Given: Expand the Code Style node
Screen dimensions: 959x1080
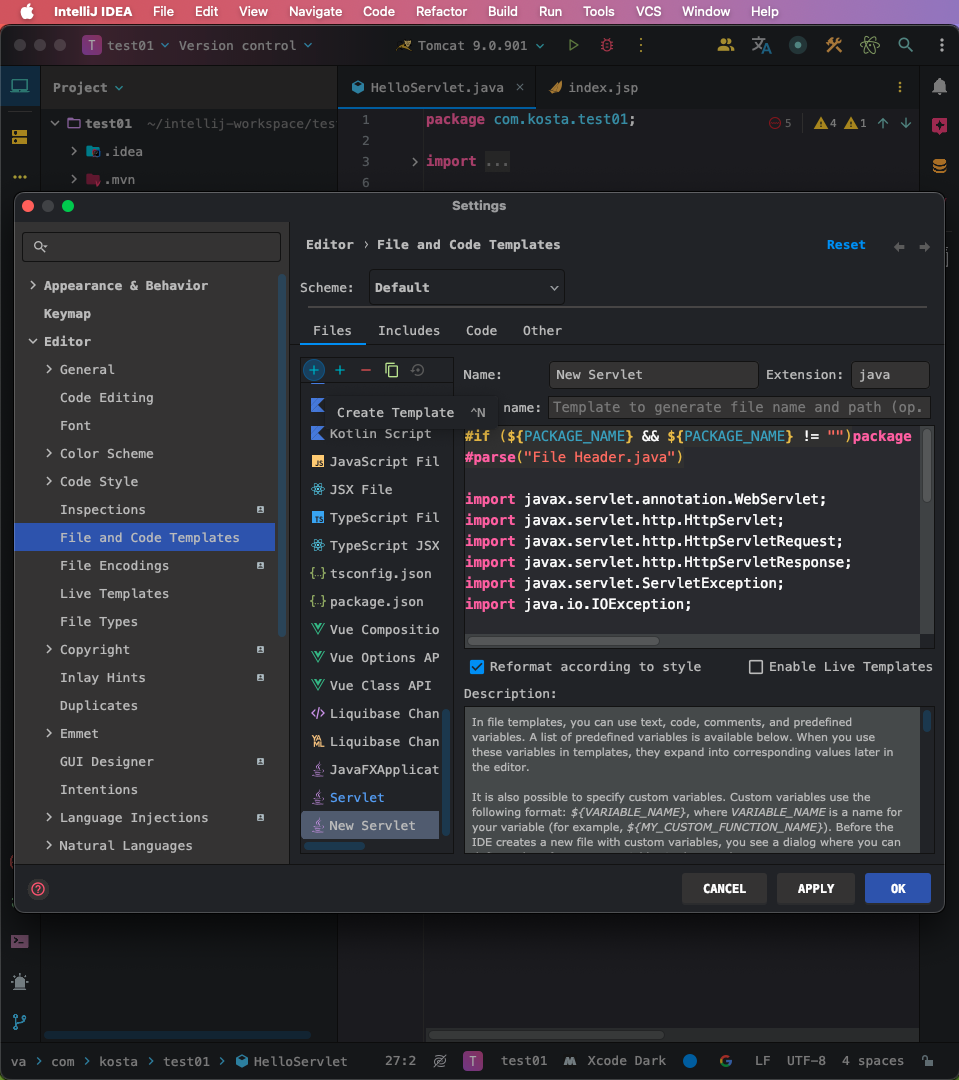Looking at the screenshot, I should tap(49, 481).
